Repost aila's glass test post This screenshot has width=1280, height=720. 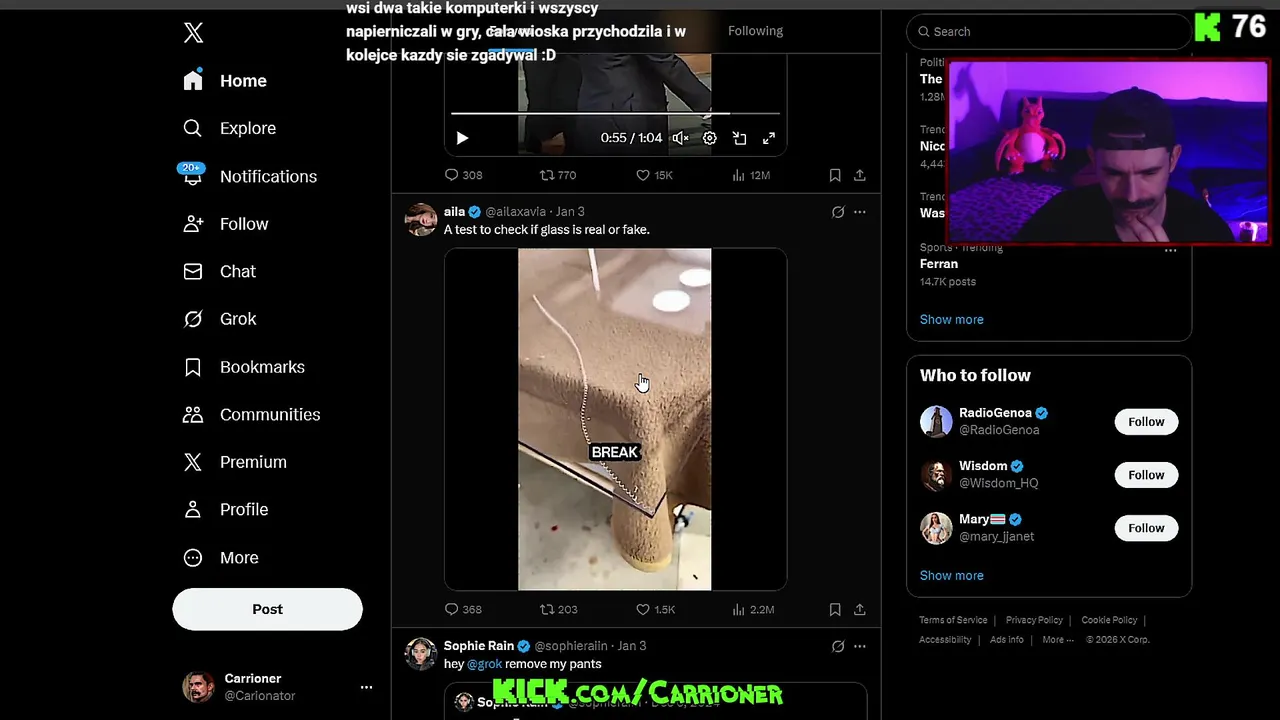pos(558,609)
